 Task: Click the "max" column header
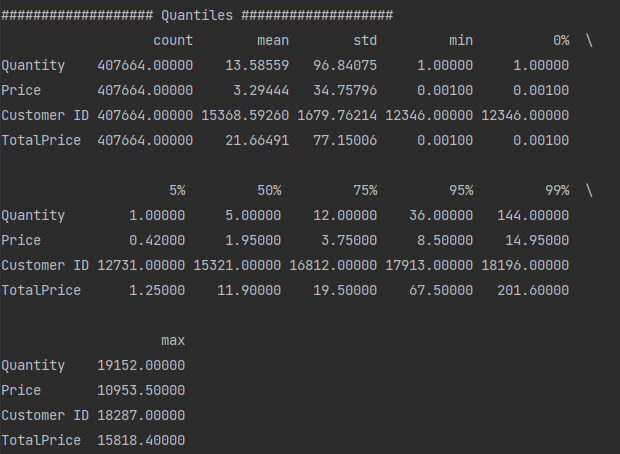[x=173, y=340]
